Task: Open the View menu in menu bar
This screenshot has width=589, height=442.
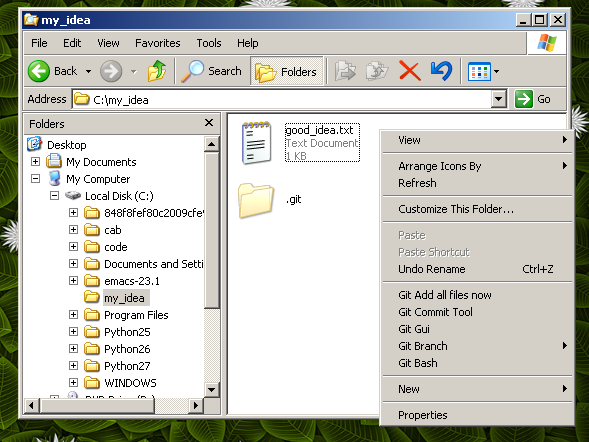Action: pos(108,43)
